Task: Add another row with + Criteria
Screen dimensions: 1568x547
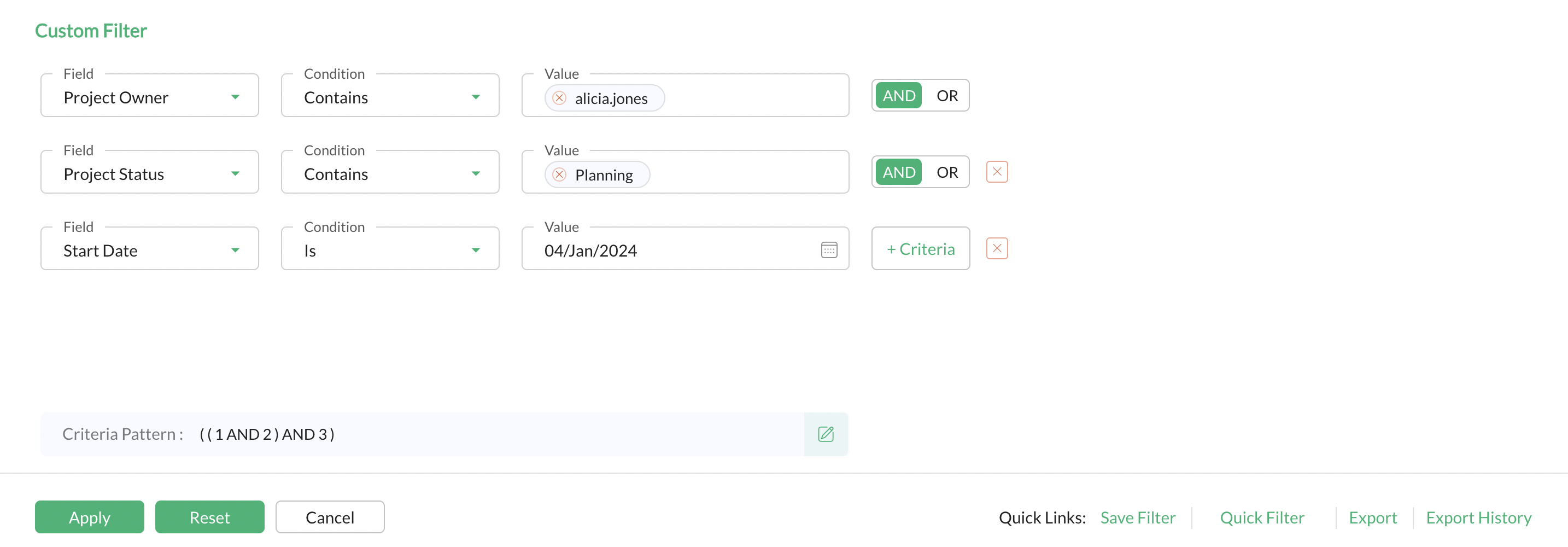Action: pyautogui.click(x=920, y=248)
